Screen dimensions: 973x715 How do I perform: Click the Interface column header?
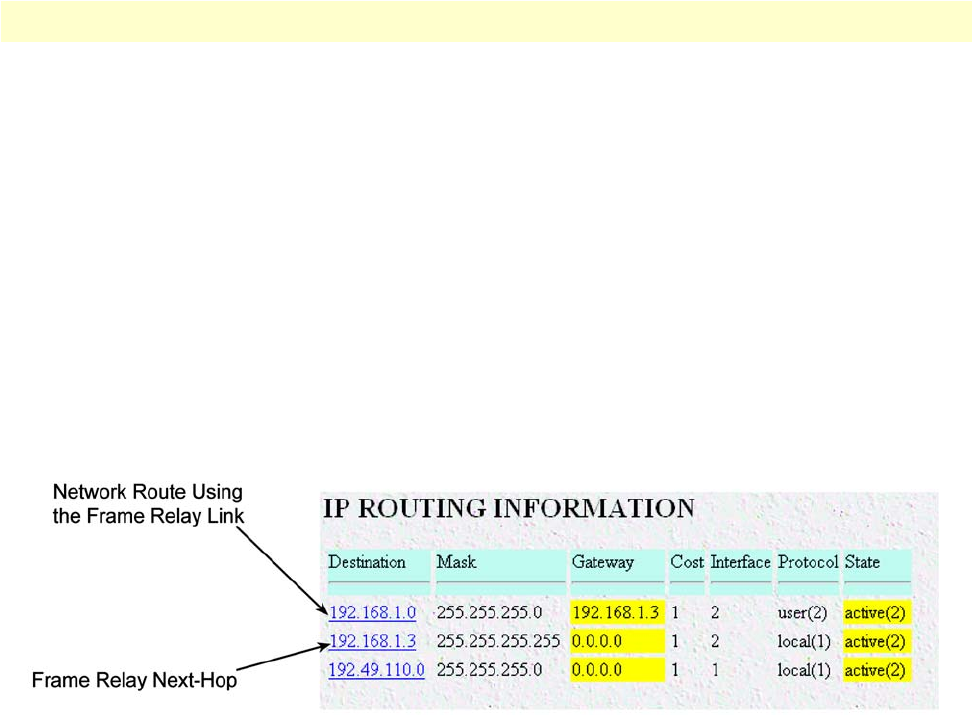click(x=740, y=562)
